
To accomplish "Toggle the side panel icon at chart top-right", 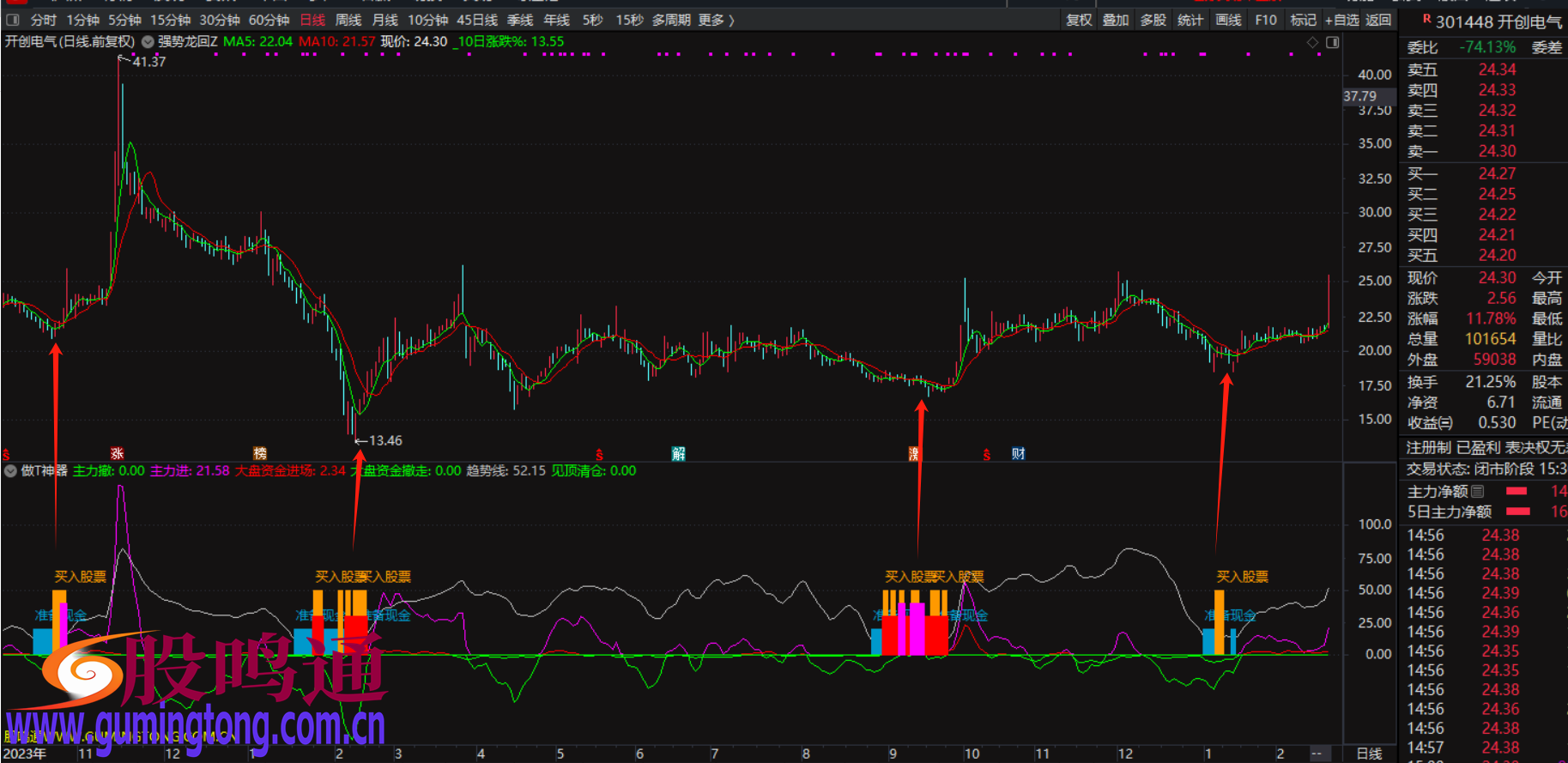I will [x=1332, y=42].
